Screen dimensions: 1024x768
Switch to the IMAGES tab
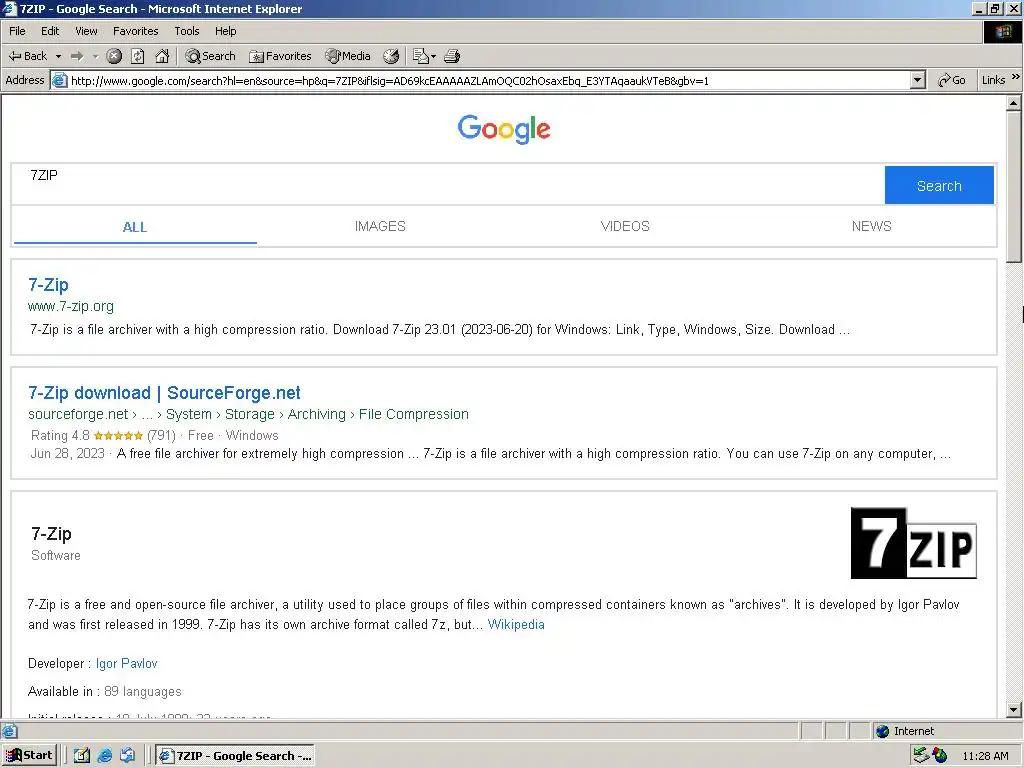[380, 226]
